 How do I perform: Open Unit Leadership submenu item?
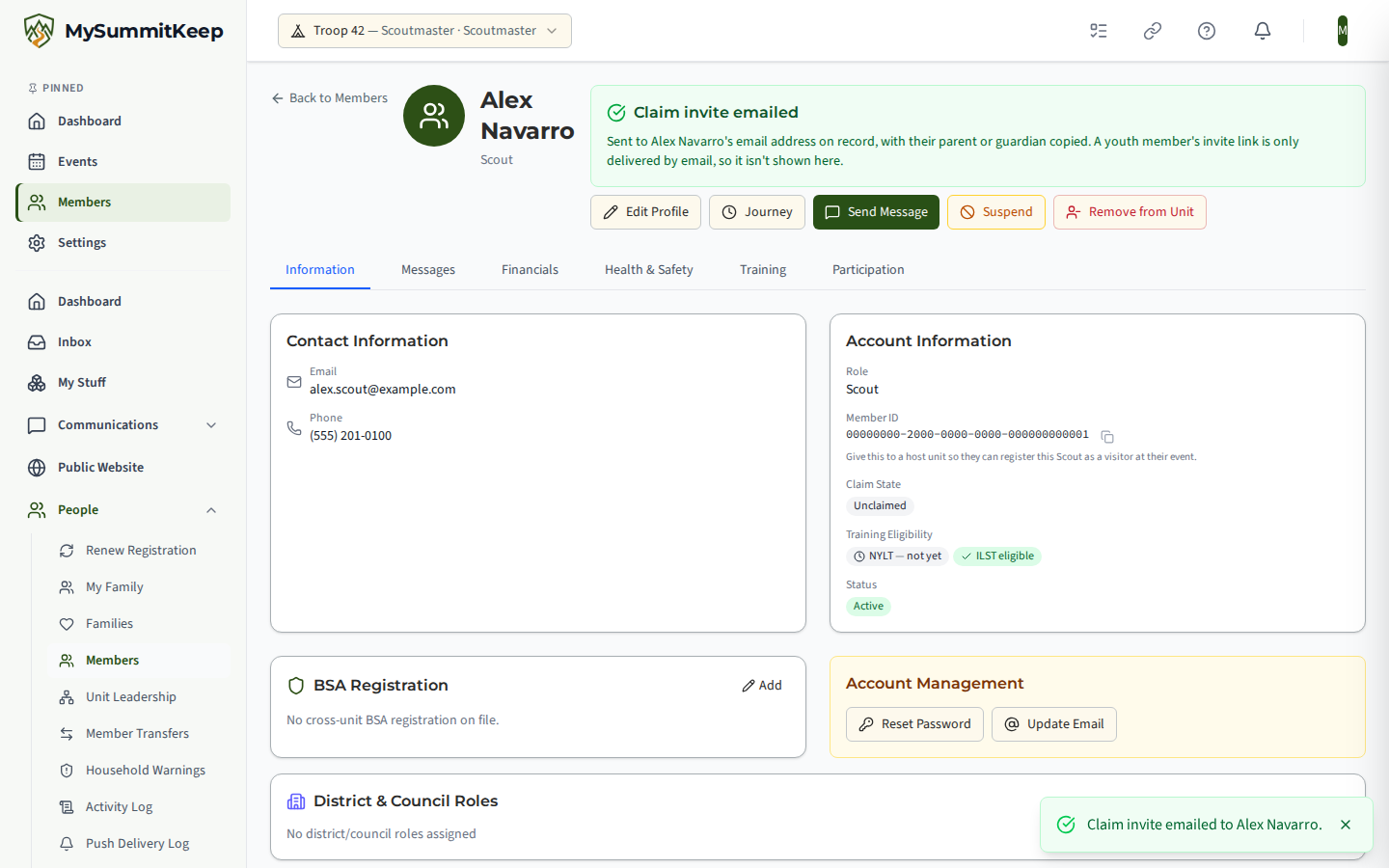(x=140, y=697)
